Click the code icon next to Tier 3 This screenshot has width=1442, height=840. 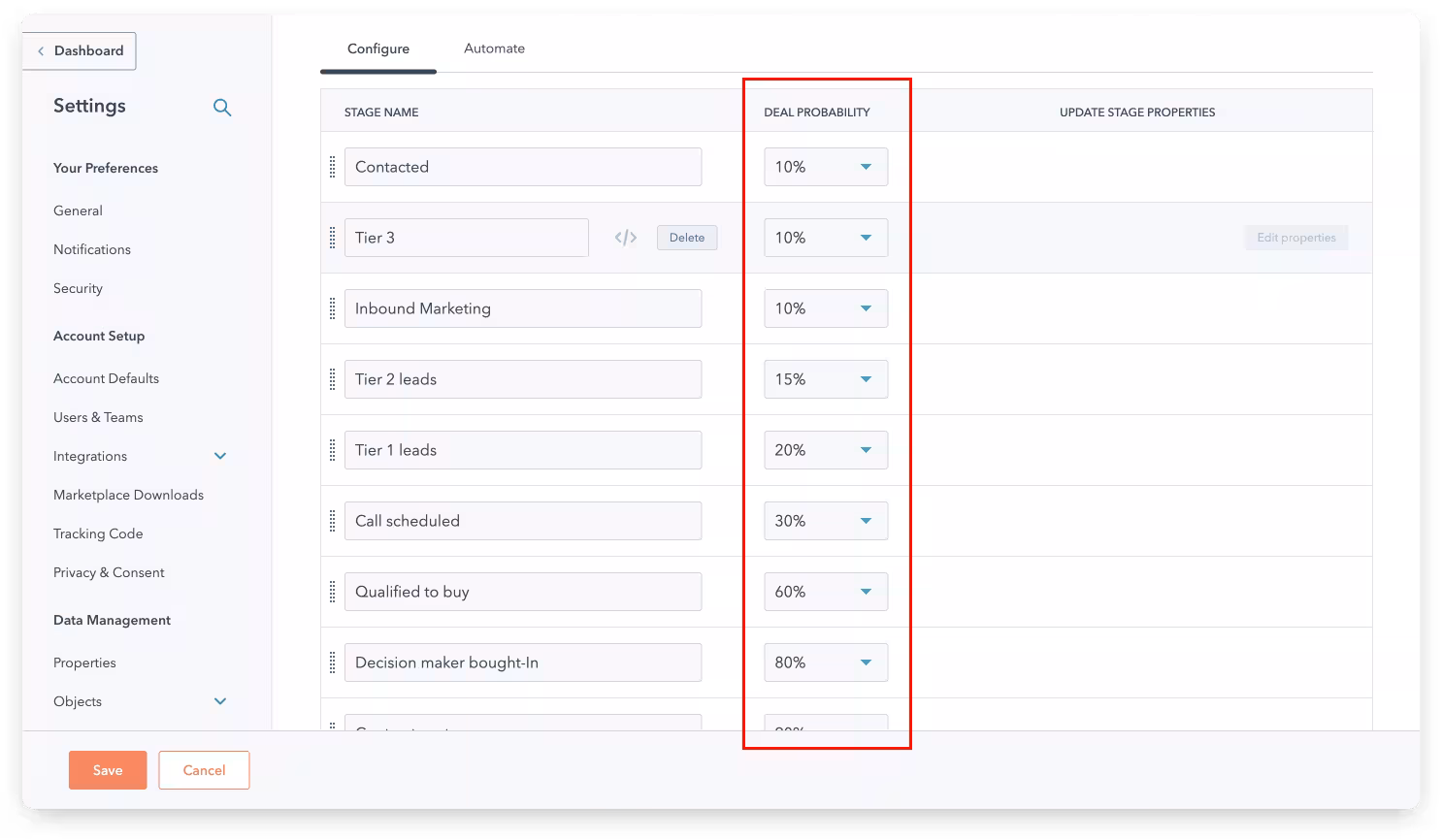pos(626,238)
